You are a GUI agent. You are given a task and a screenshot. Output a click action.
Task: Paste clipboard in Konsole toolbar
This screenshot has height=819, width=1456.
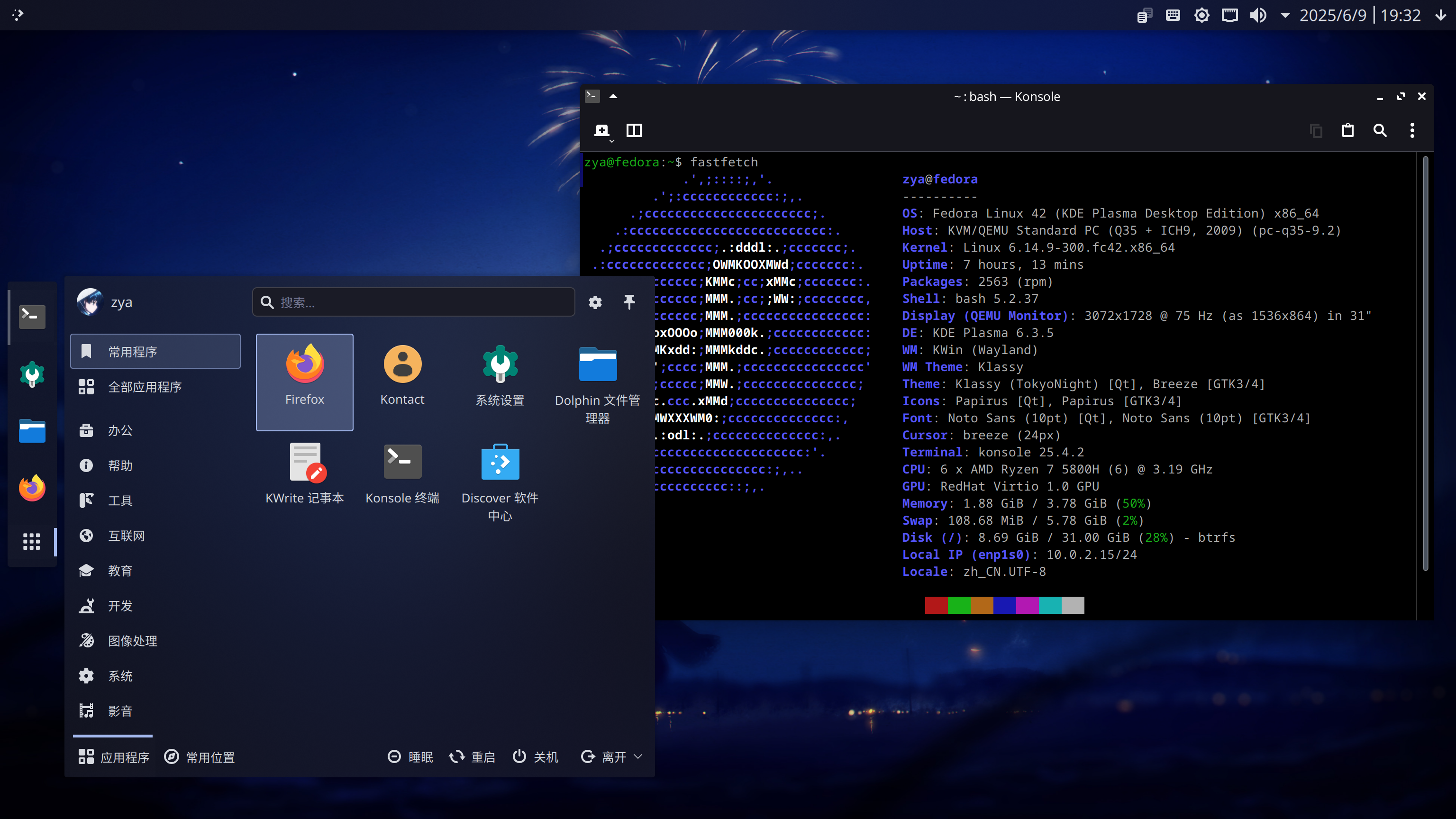click(x=1348, y=130)
